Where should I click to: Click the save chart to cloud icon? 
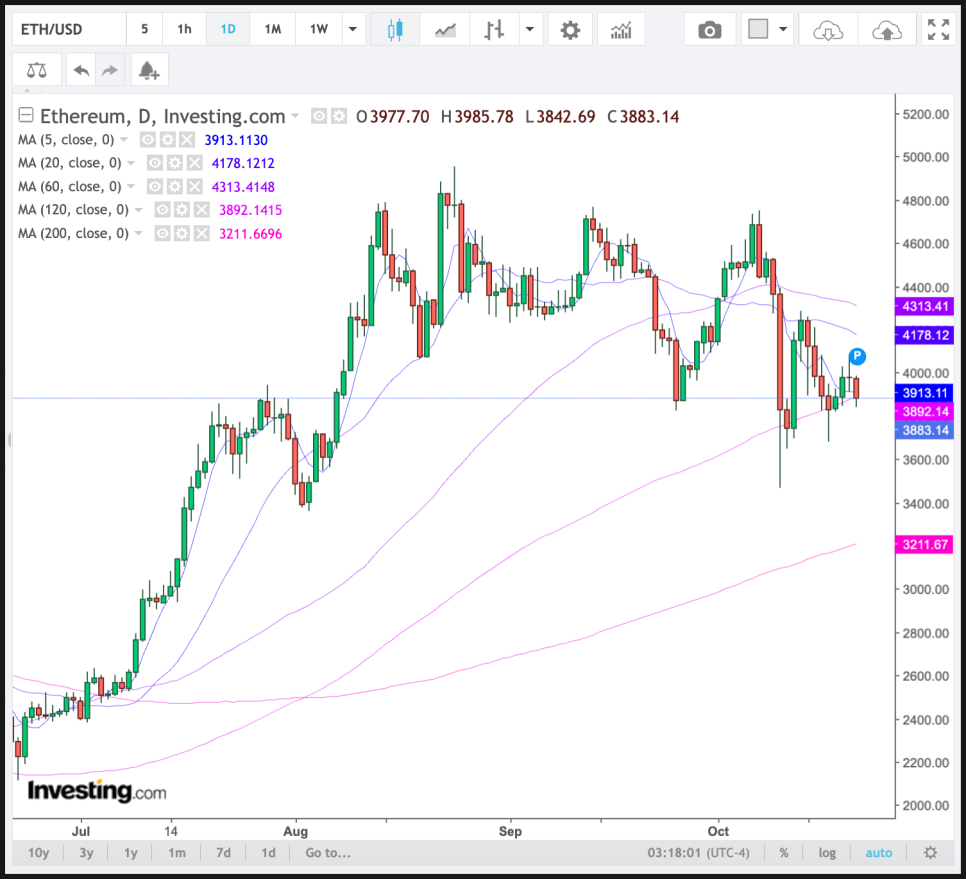[x=886, y=30]
